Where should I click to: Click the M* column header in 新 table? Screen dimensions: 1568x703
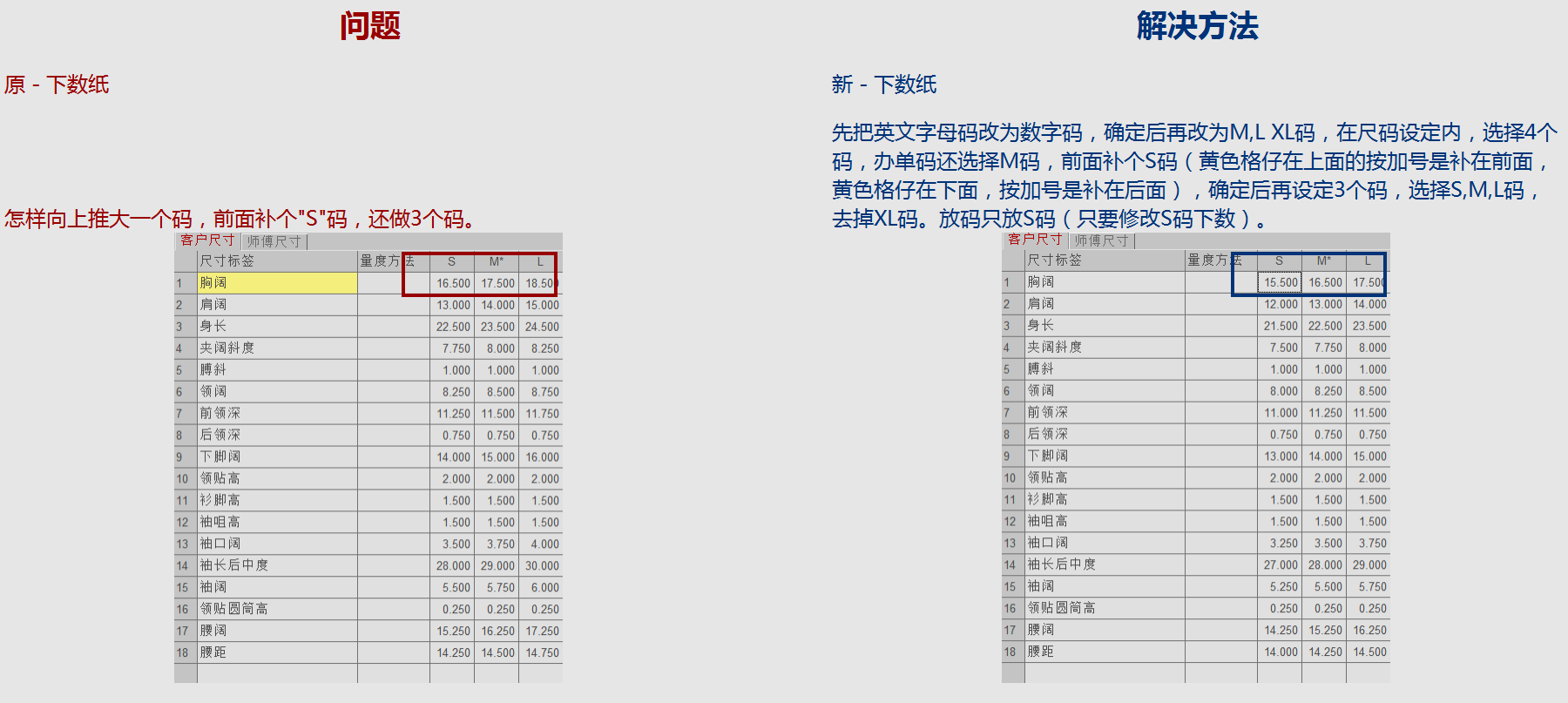coord(1323,260)
